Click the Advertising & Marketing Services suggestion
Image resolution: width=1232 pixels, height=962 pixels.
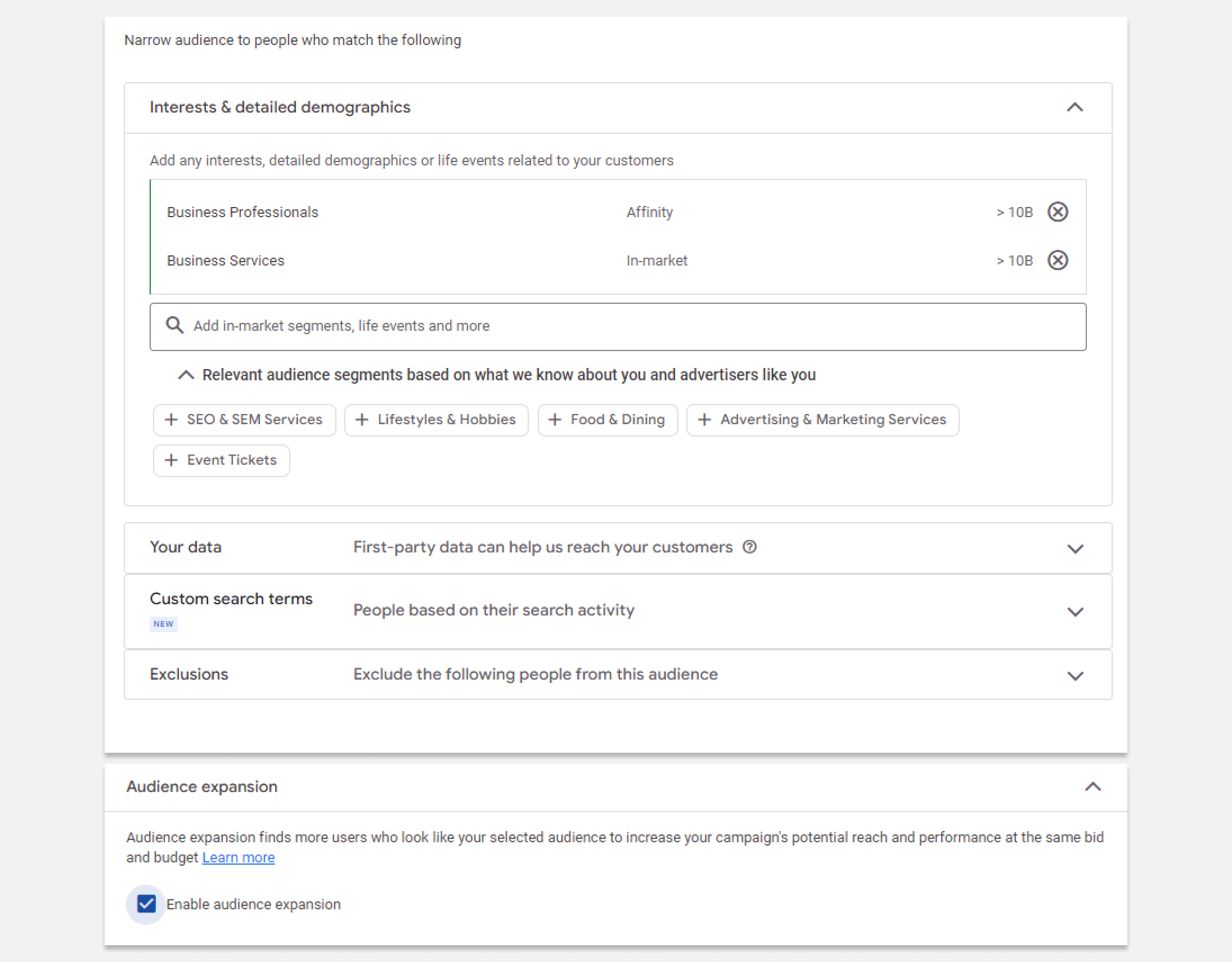tap(820, 418)
